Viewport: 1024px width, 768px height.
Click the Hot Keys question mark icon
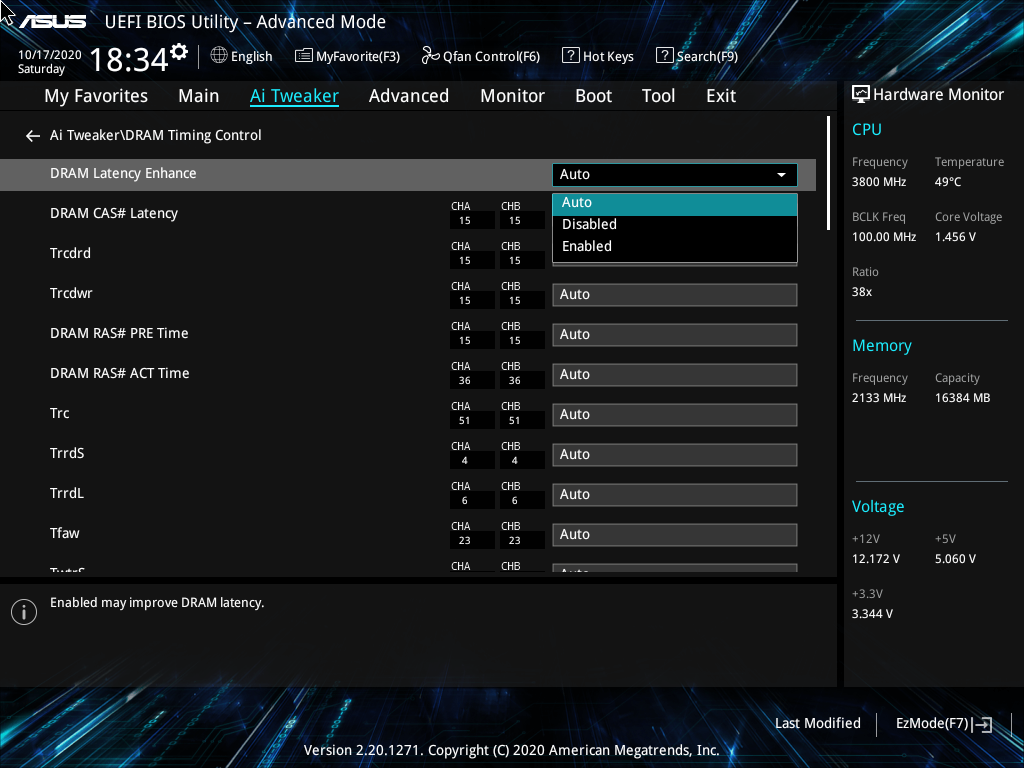571,56
